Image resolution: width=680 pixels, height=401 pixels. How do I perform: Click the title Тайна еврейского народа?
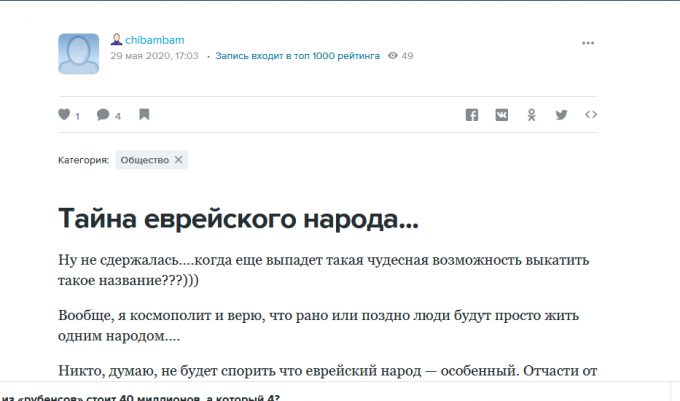click(x=238, y=218)
